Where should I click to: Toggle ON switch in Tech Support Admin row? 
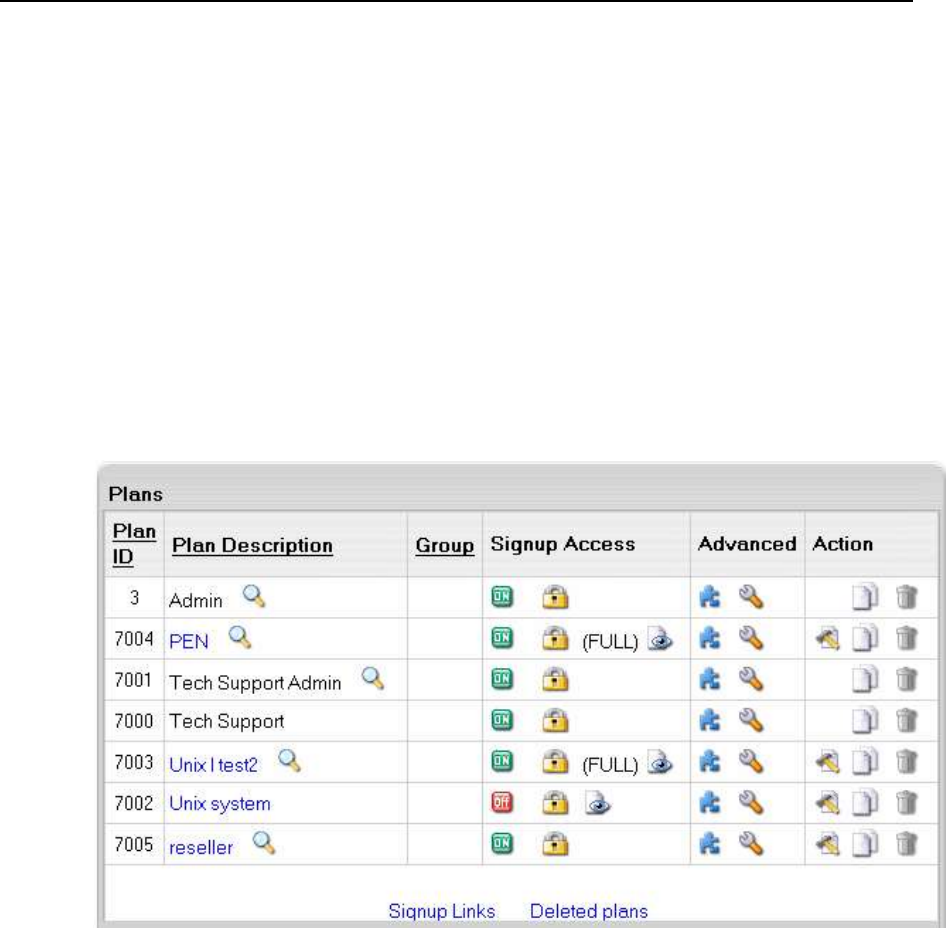(502, 679)
